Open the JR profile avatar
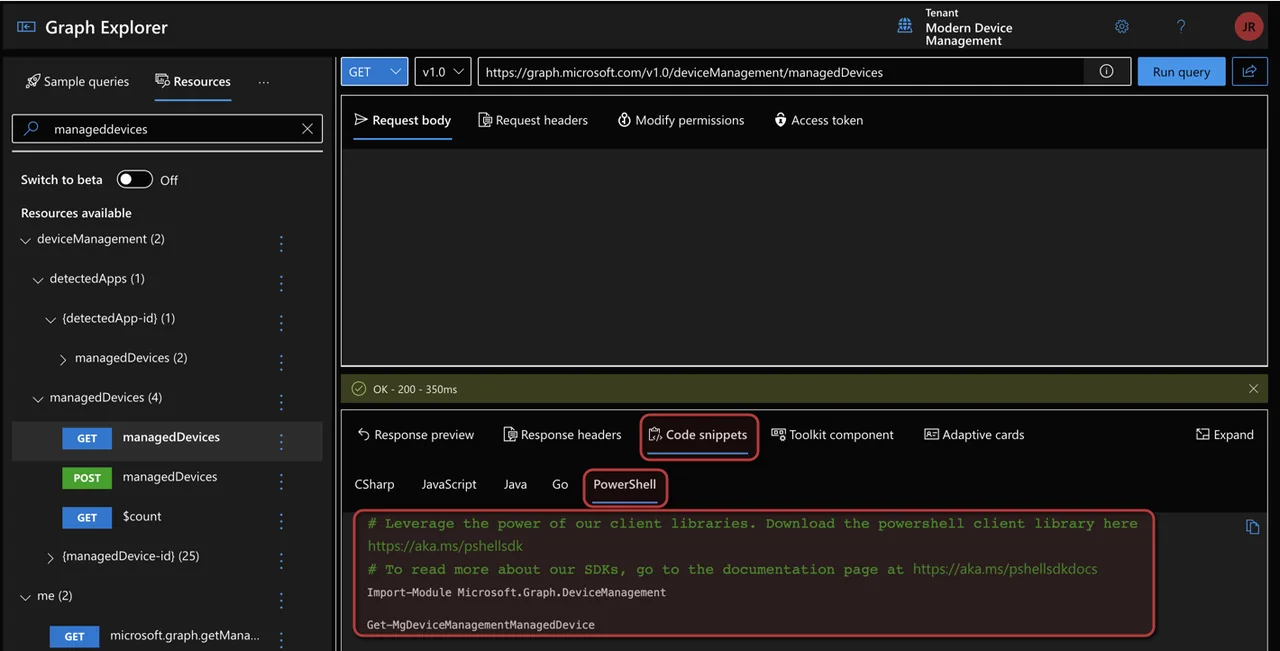 coord(1248,27)
